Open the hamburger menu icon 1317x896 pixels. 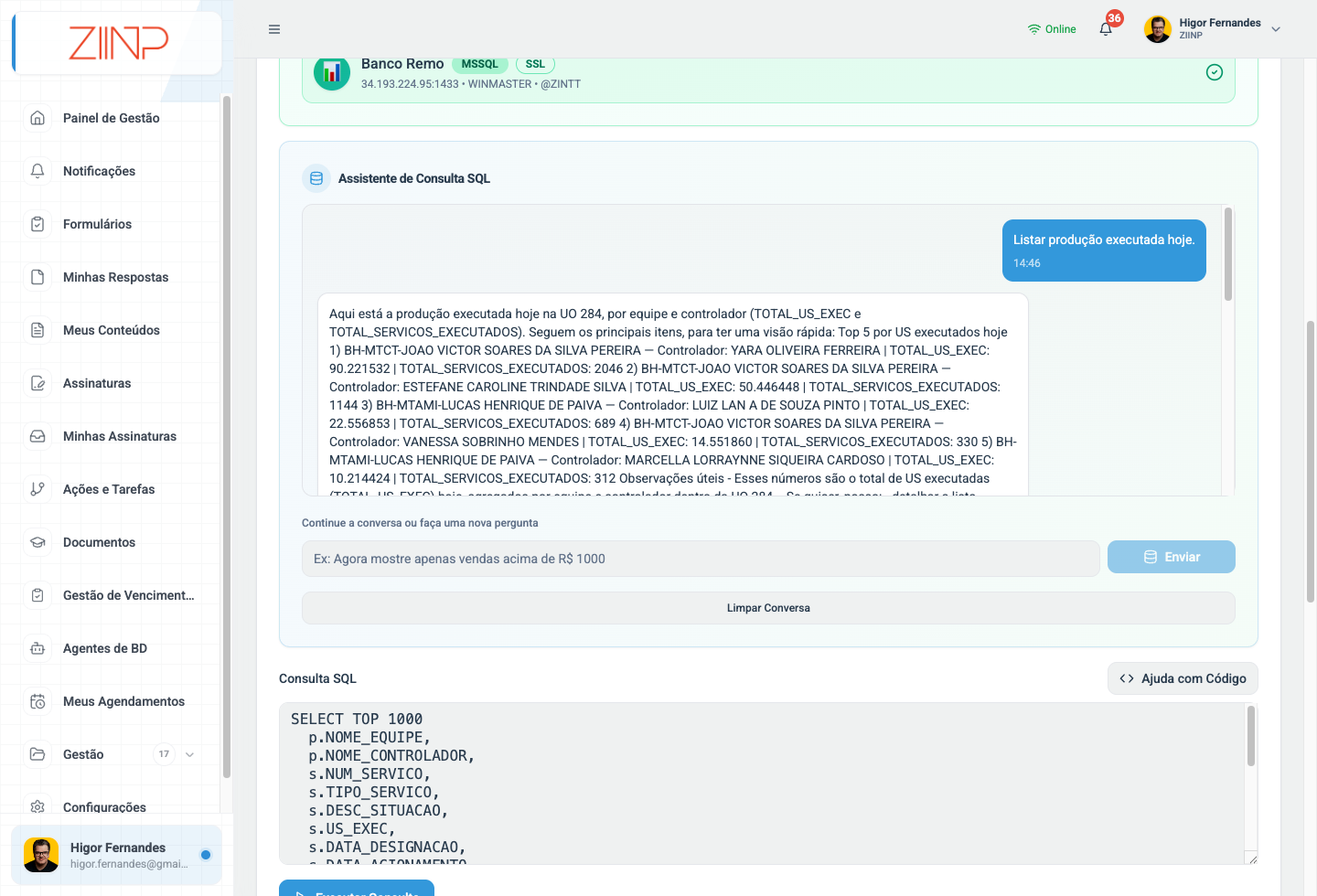[274, 29]
